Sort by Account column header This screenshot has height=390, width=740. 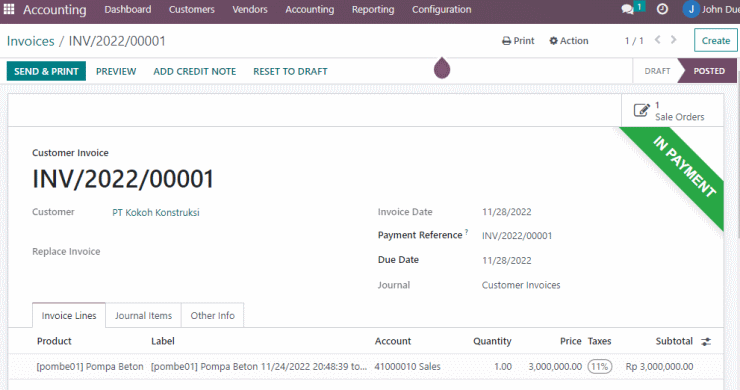(393, 341)
